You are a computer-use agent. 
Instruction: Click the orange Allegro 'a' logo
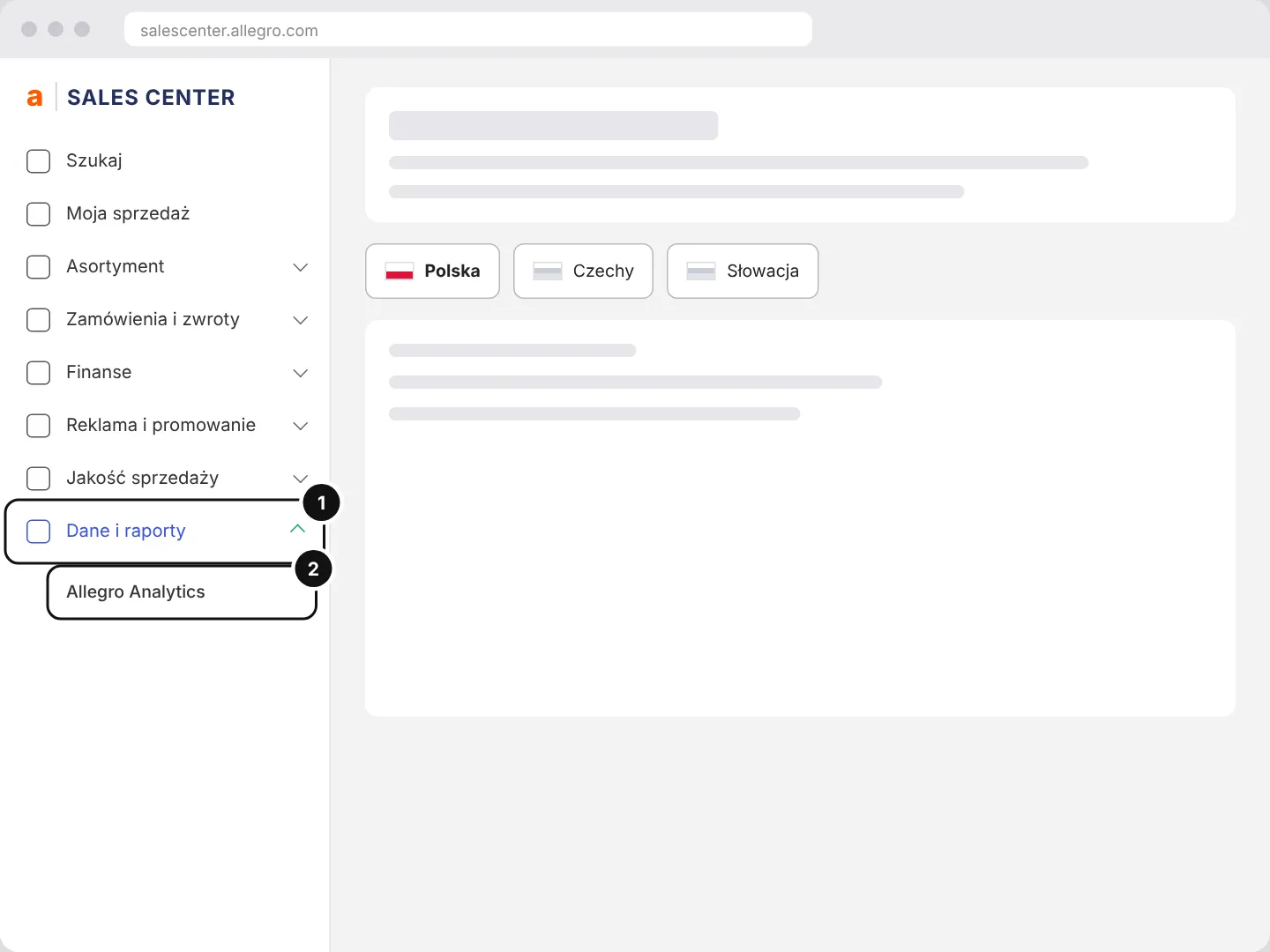tap(34, 98)
